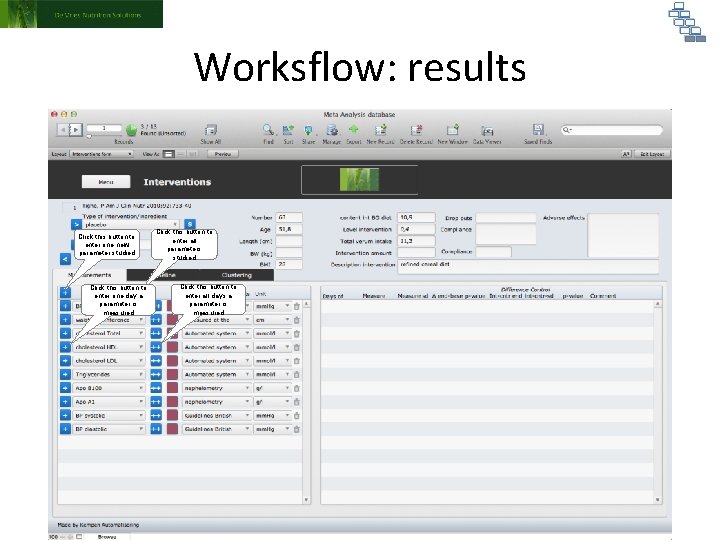Click the green Export arrow icon
This screenshot has height=540, width=720.
[x=353, y=130]
